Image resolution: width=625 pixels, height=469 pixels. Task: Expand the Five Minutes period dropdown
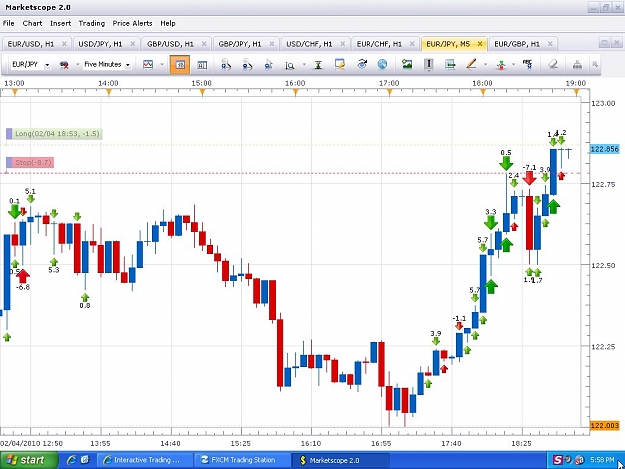click(128, 65)
